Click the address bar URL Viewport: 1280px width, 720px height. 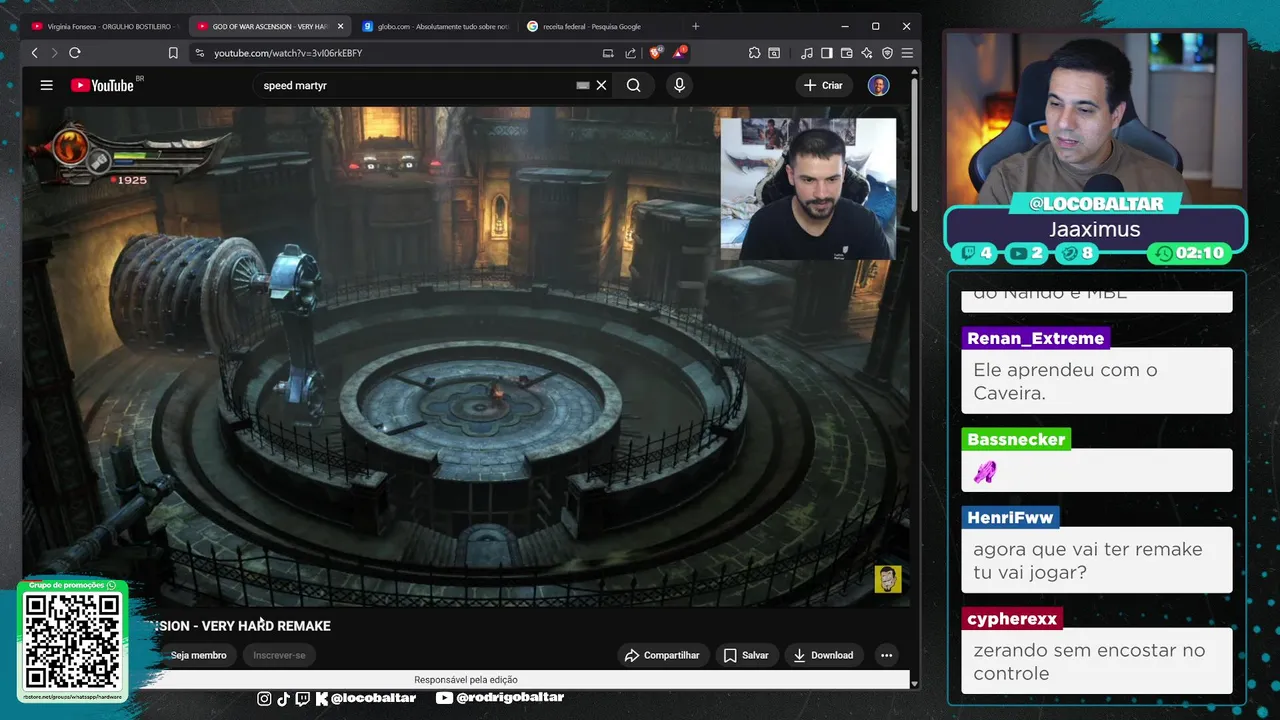[x=288, y=53]
